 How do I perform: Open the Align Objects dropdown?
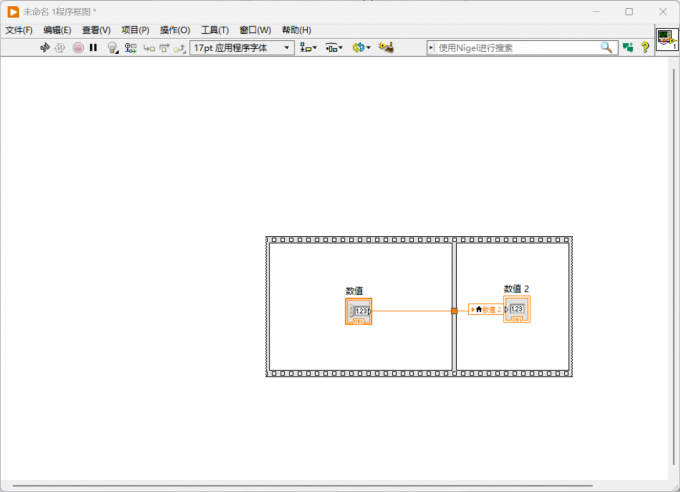click(308, 48)
